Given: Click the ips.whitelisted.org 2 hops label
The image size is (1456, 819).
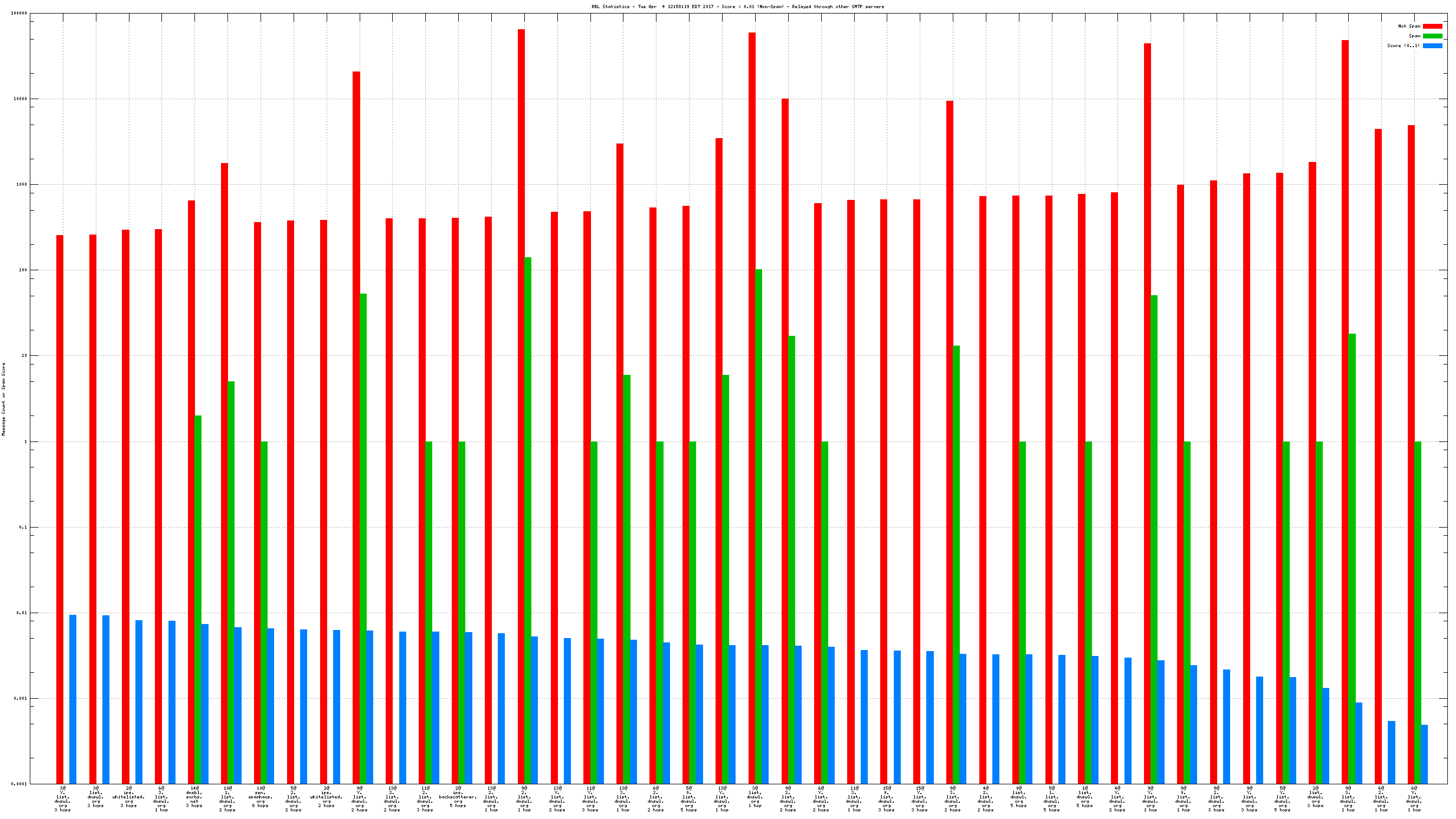Looking at the screenshot, I should (326, 797).
